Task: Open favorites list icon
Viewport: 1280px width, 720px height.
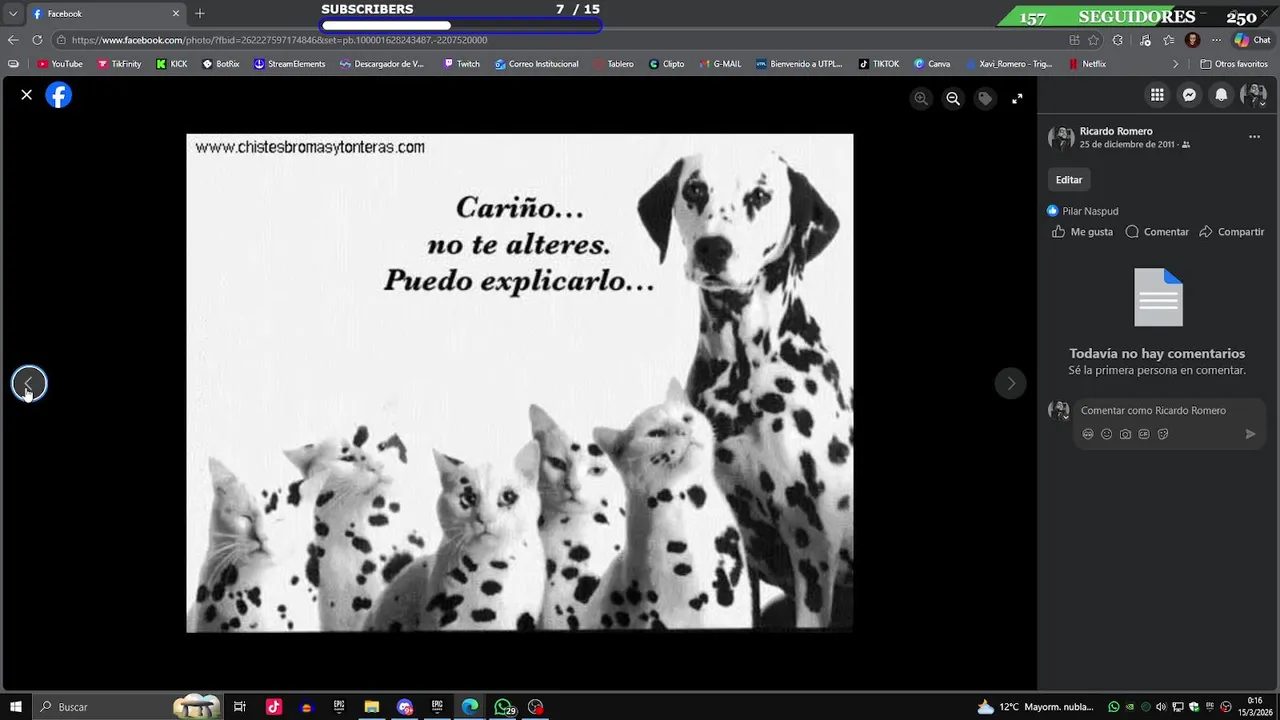Action: tap(1168, 40)
